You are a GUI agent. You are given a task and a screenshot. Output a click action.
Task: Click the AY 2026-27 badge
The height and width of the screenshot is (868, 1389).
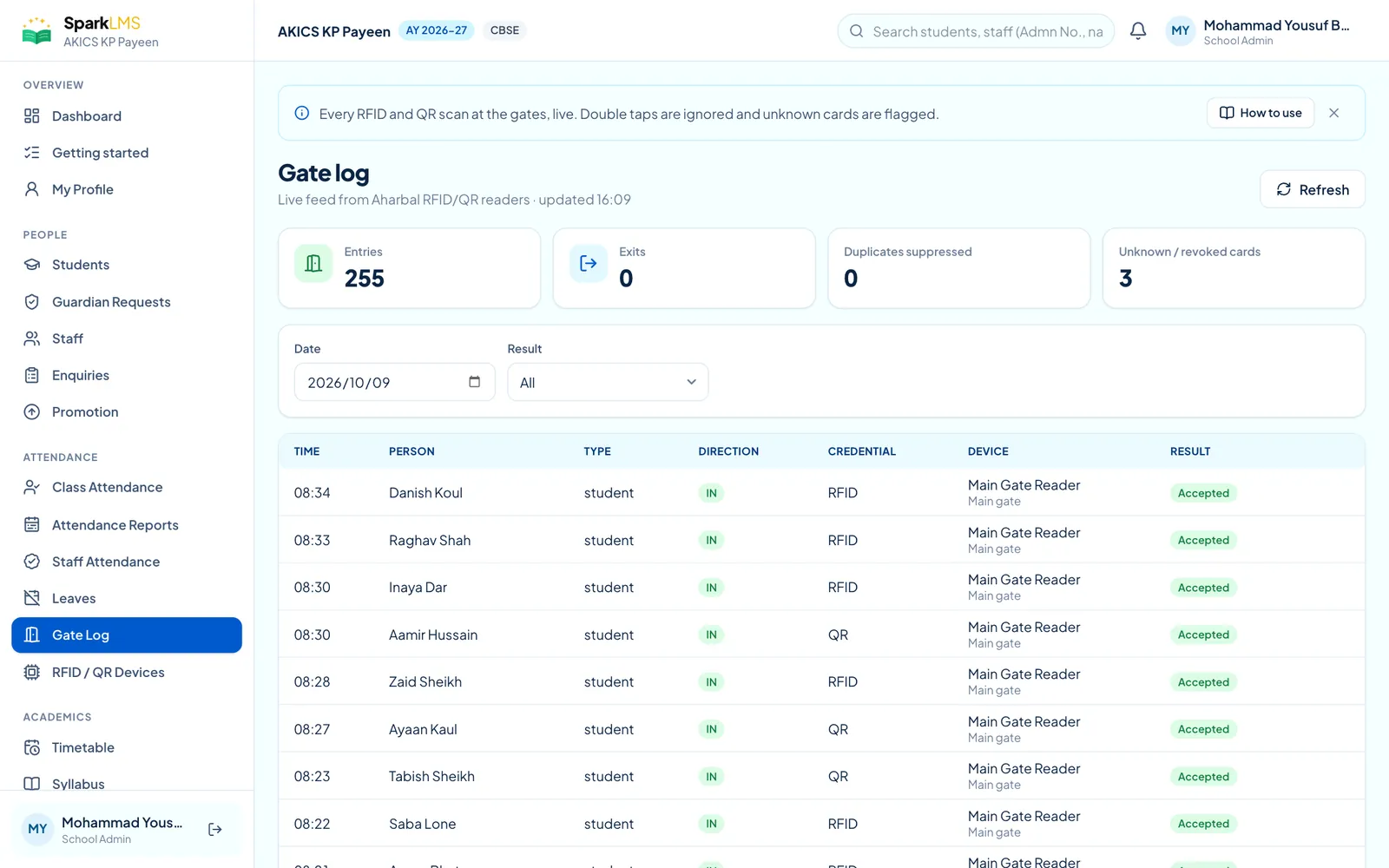pos(437,31)
